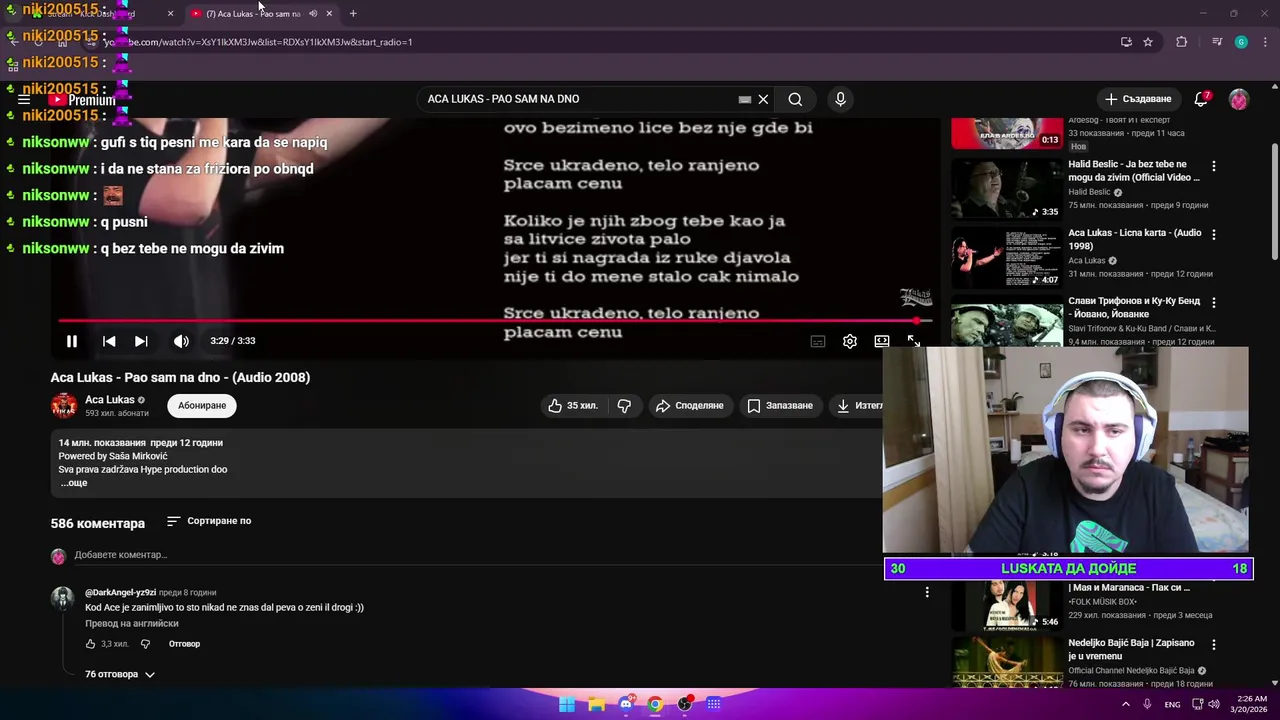
Task: Pause the video playback
Action: (72, 341)
